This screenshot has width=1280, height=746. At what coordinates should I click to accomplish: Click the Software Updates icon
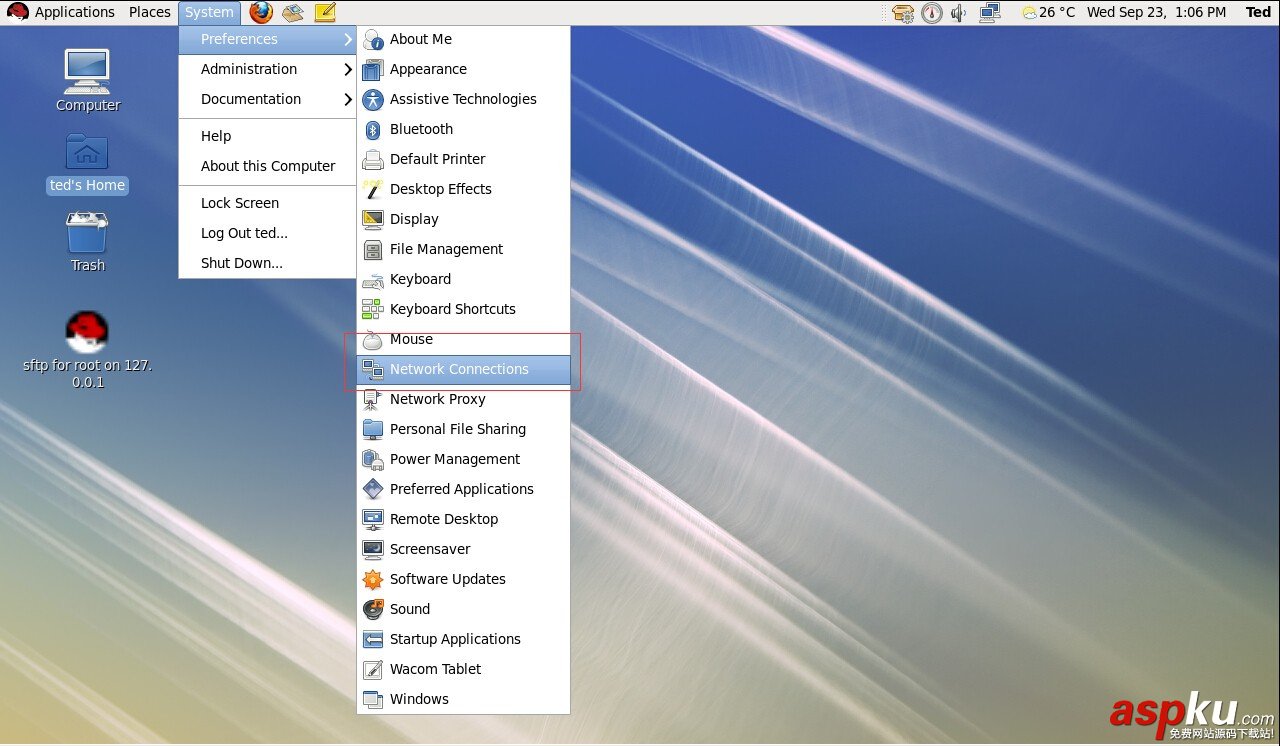[x=373, y=579]
